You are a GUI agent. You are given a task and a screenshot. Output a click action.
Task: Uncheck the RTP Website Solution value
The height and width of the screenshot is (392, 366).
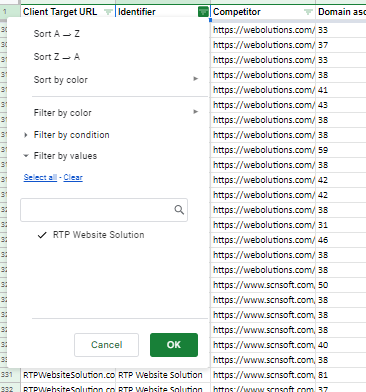[91, 235]
